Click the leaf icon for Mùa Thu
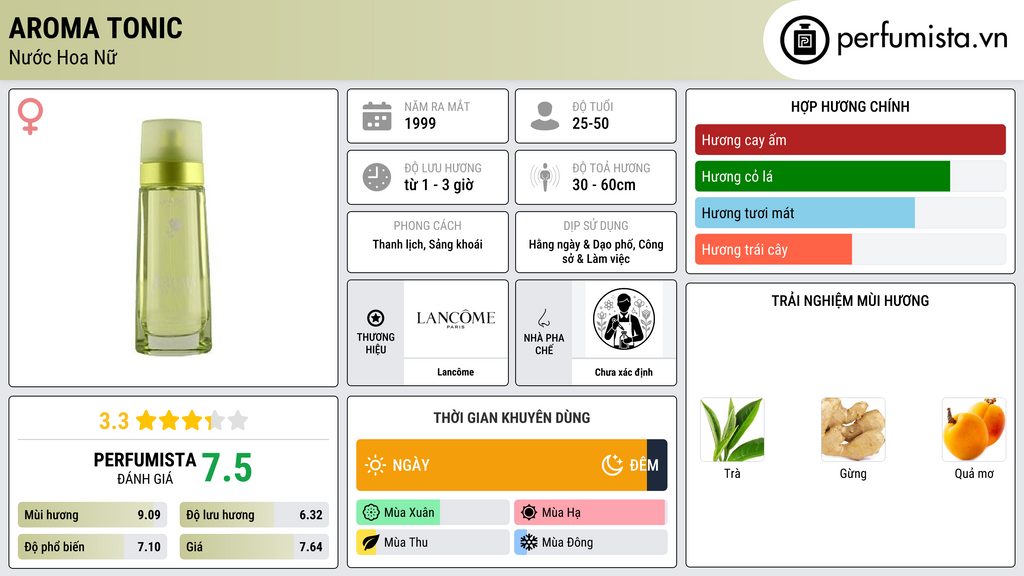This screenshot has width=1024, height=576. 370,542
